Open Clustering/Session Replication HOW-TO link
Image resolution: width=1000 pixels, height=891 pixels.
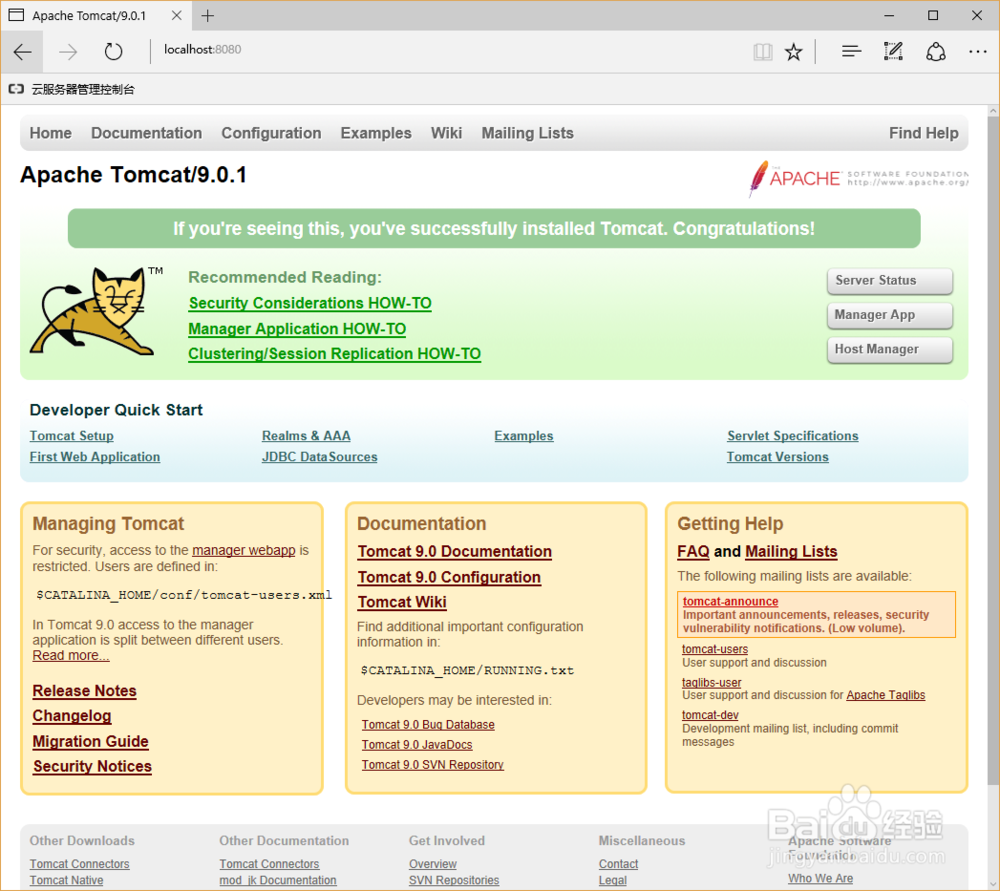[x=334, y=353]
